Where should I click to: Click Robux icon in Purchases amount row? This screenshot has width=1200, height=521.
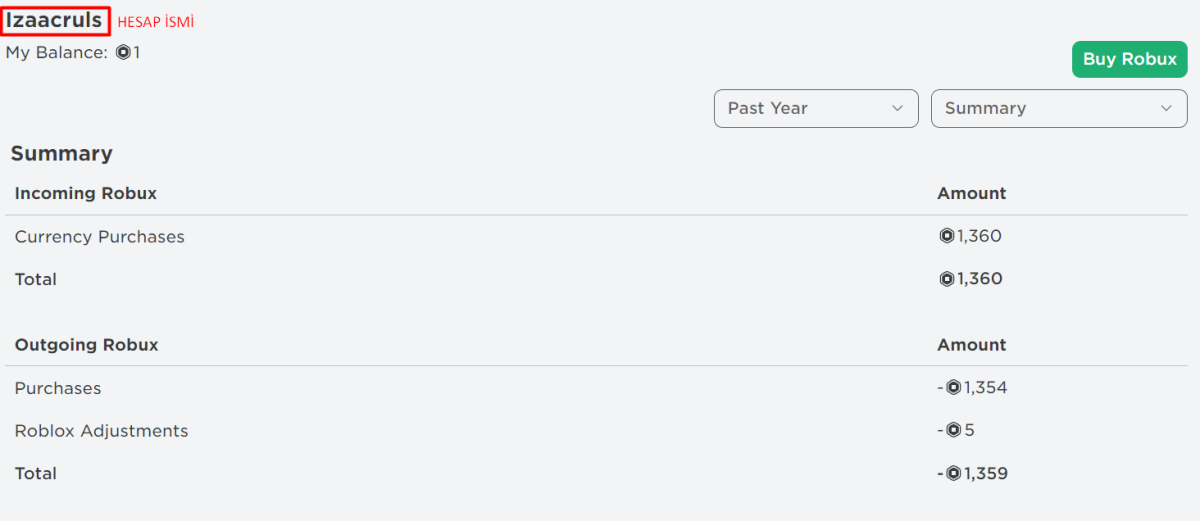[953, 388]
